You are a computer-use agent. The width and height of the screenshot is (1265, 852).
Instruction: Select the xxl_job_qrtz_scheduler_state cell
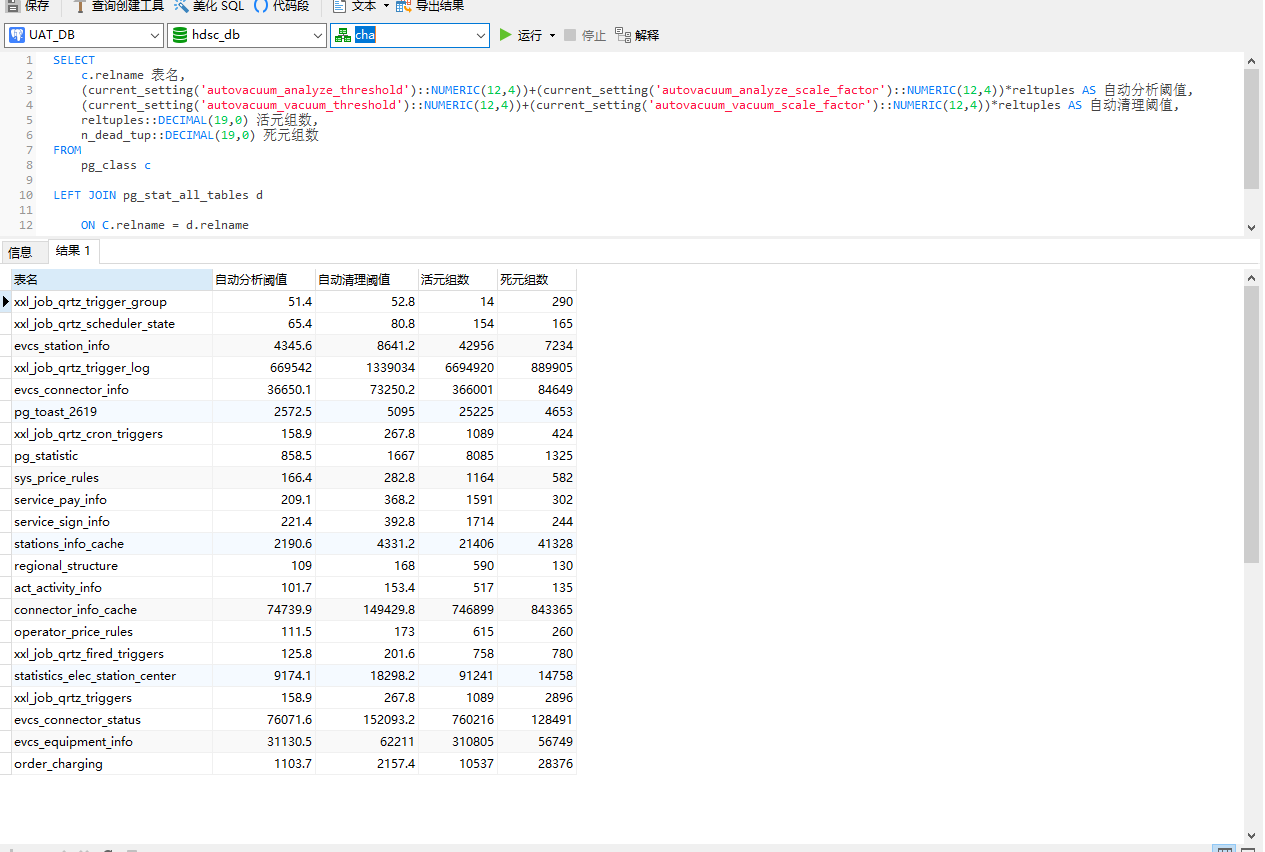tap(112, 324)
